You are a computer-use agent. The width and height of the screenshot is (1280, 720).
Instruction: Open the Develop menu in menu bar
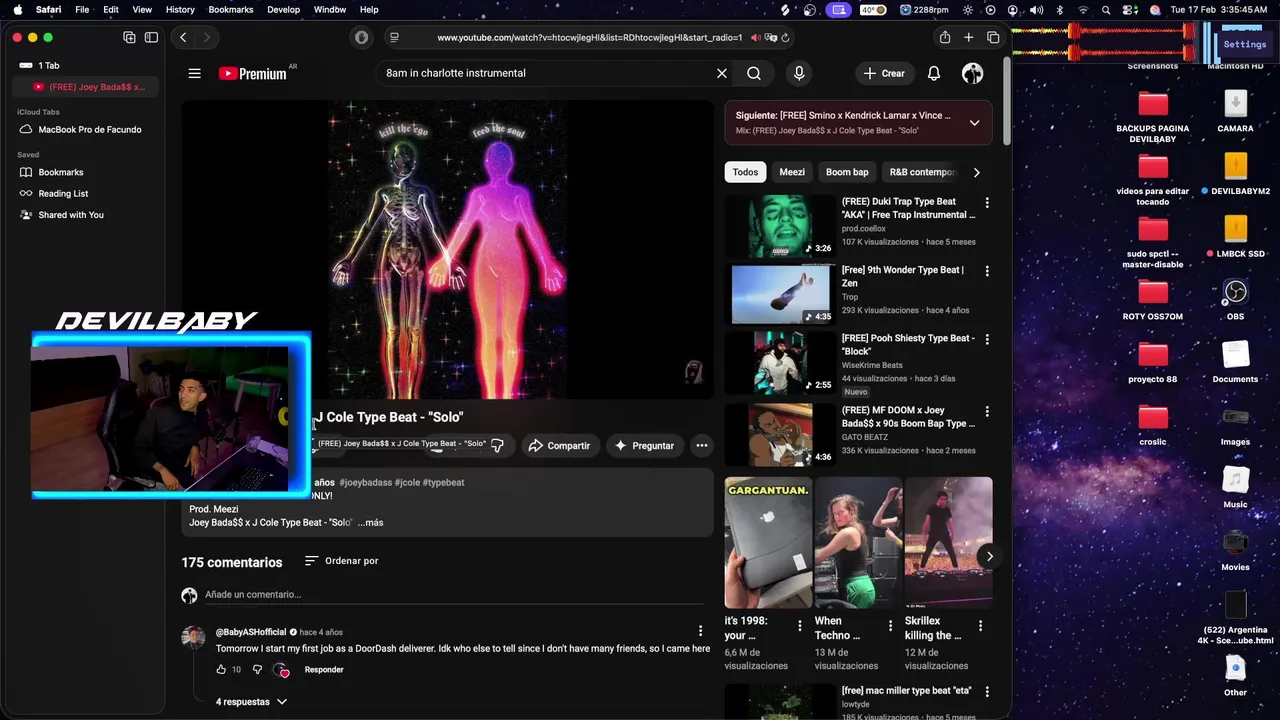coord(283,9)
